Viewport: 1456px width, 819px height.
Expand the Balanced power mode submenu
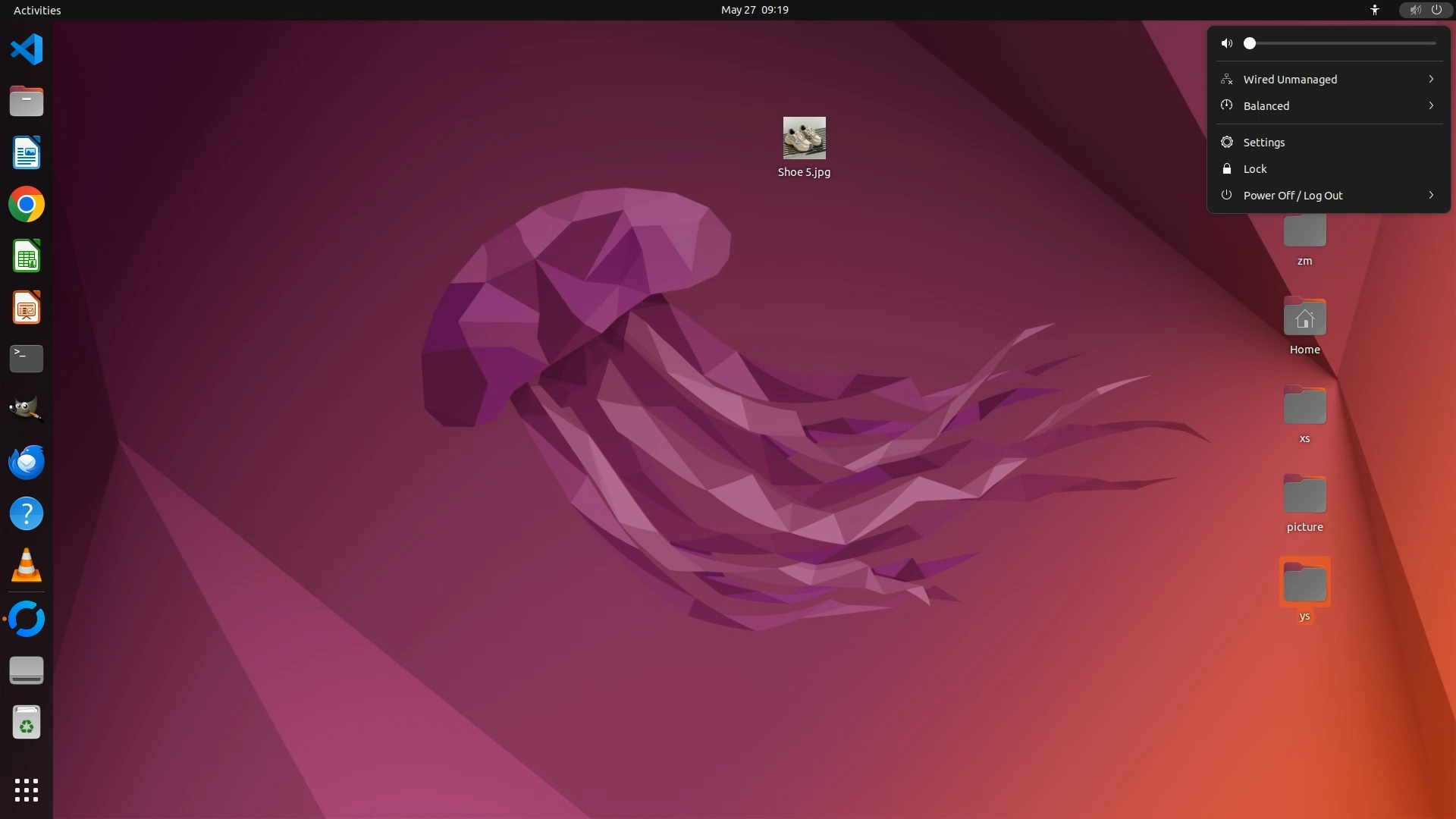click(1329, 106)
